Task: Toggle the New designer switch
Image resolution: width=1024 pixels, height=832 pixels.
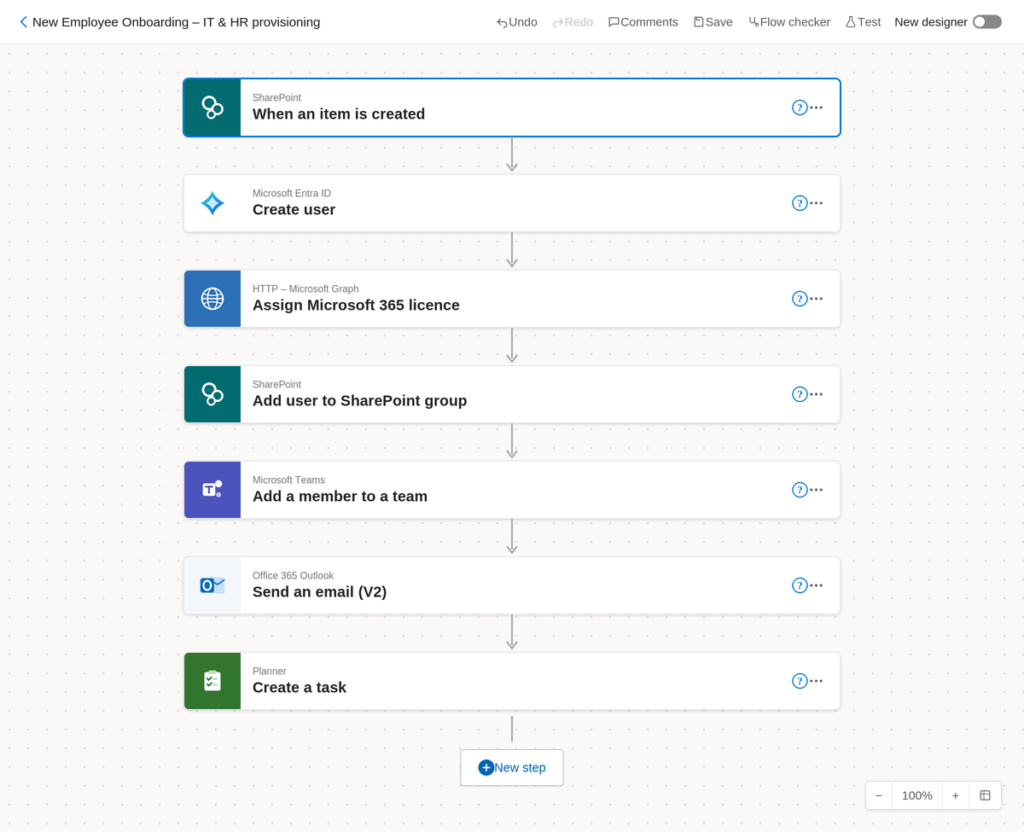Action: coord(987,22)
